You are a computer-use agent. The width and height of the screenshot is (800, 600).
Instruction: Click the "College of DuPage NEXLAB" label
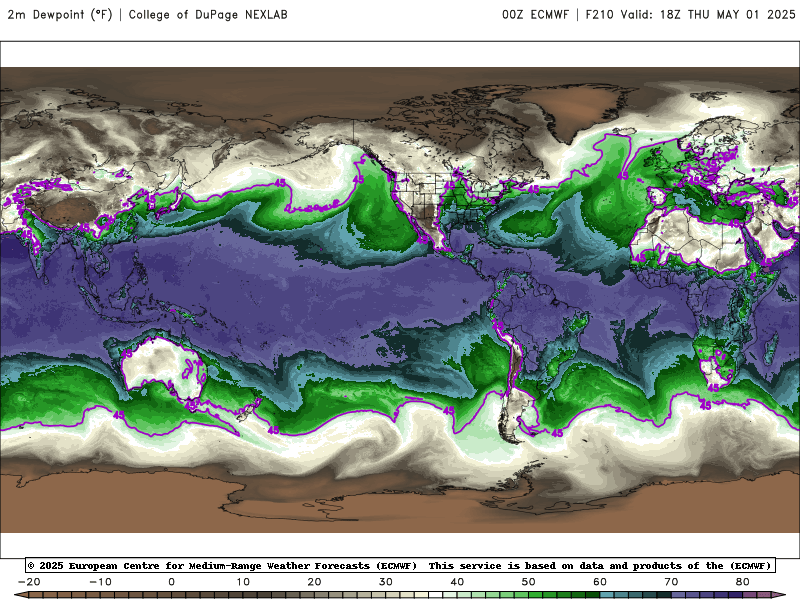[x=208, y=15]
